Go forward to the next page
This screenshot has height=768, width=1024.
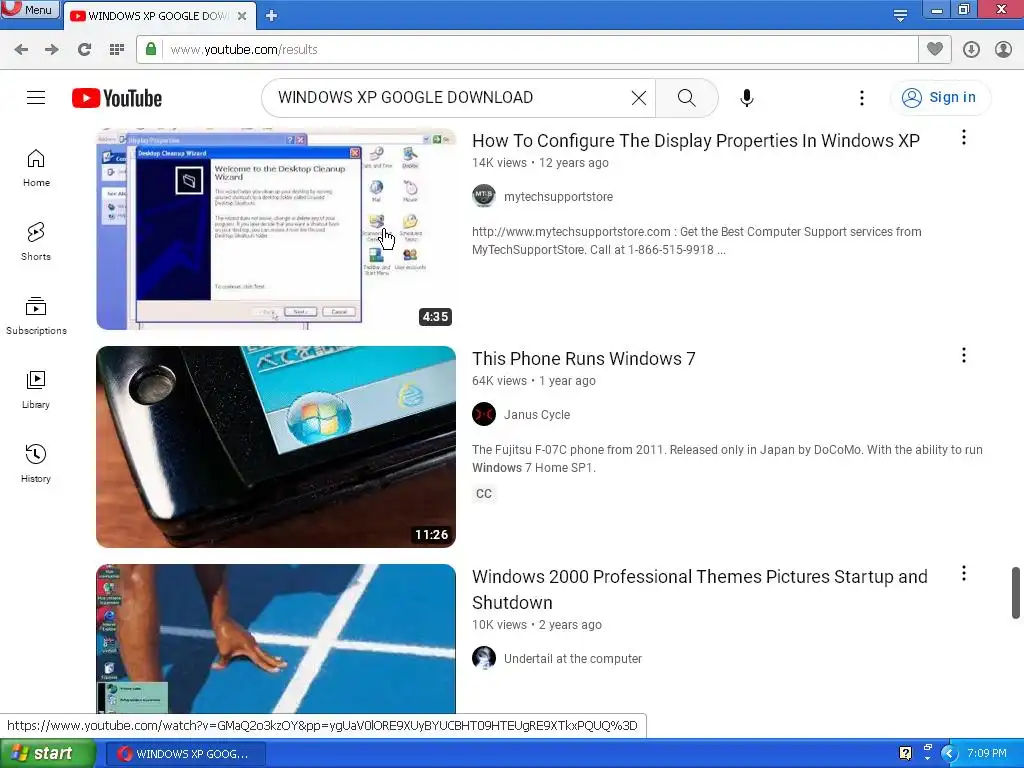click(x=52, y=50)
